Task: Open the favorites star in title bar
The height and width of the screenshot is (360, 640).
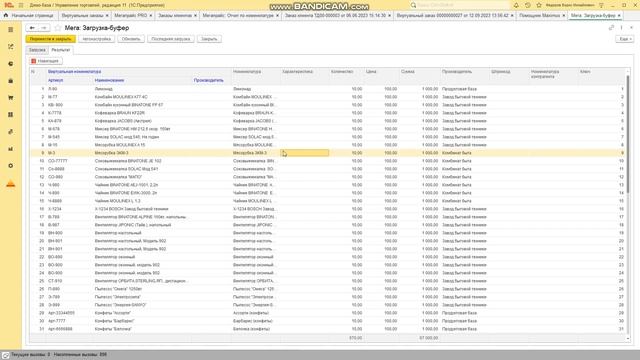Action: tap(539, 5)
